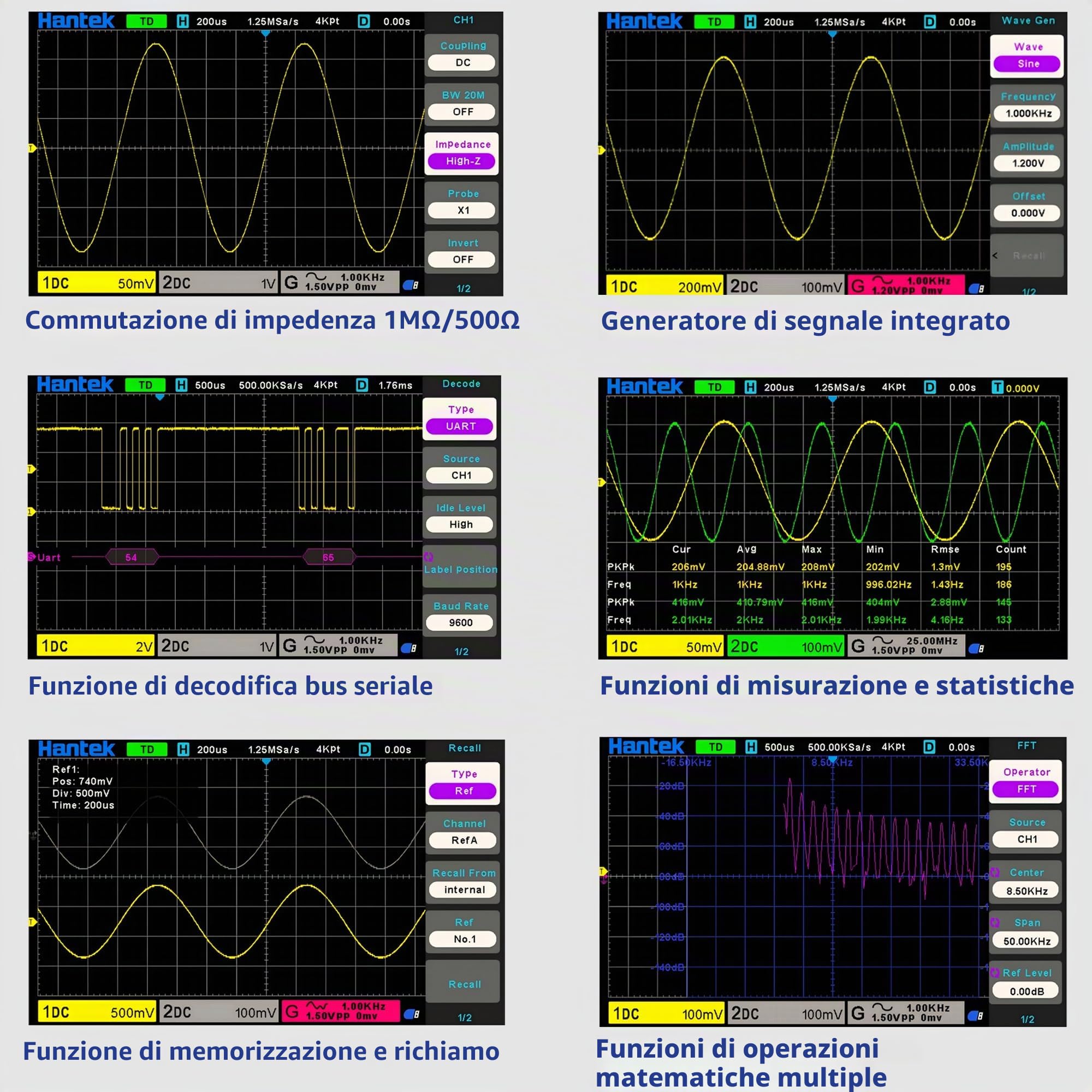
Task: Toggle the green TD badge on the FFT screen
Action: [715, 747]
